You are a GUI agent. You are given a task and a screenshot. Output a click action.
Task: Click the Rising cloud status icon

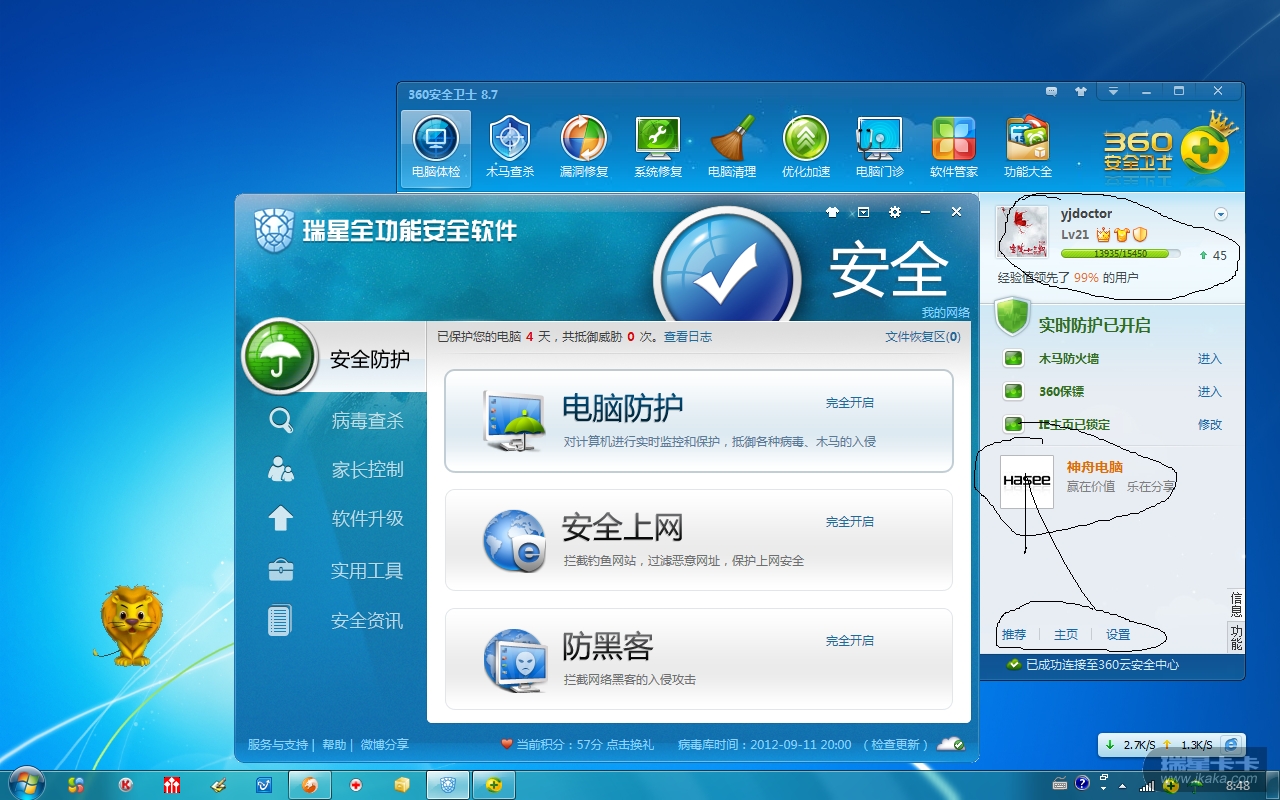[950, 744]
